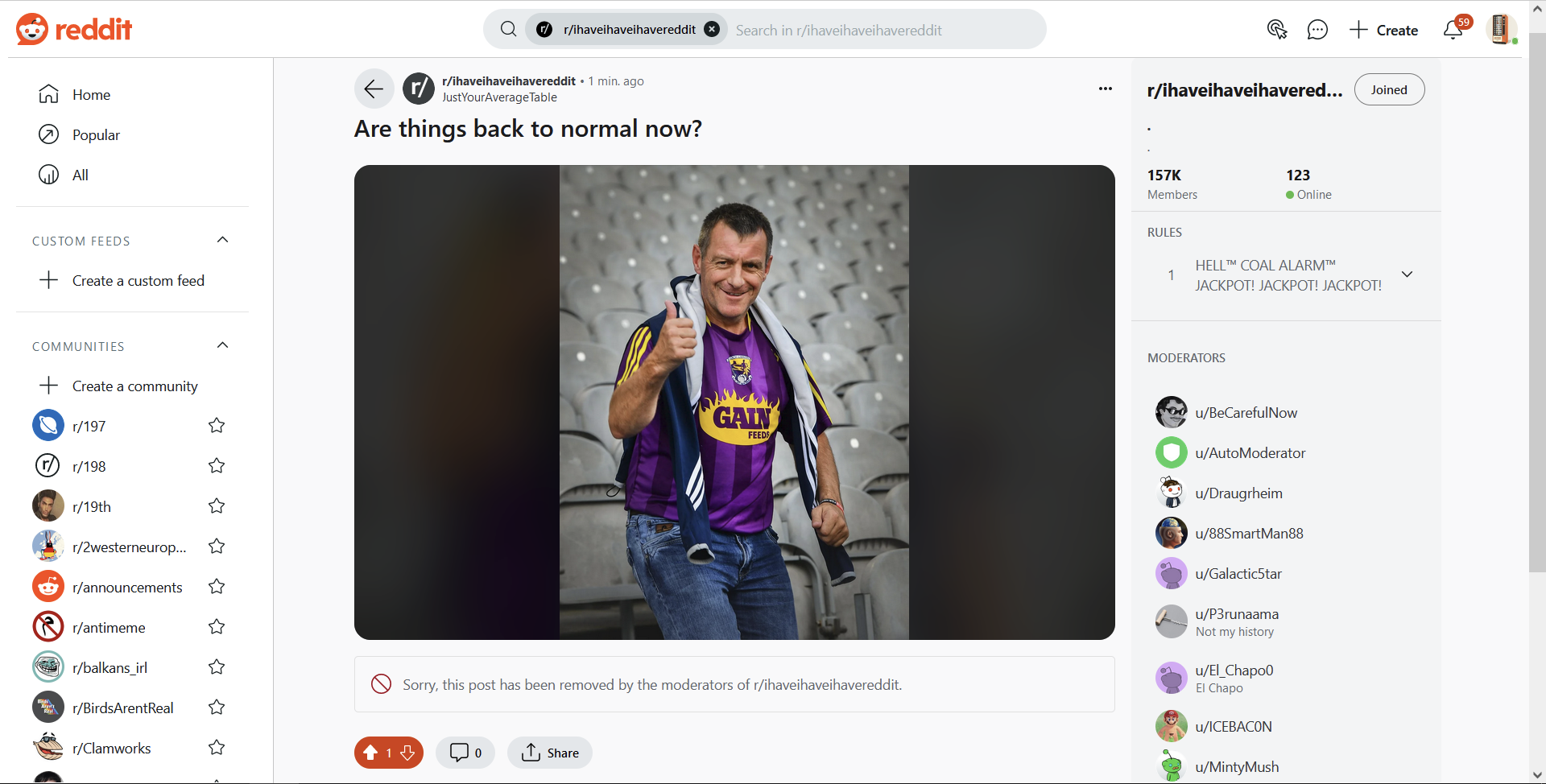Image resolution: width=1546 pixels, height=784 pixels.
Task: Go back with the arrow button
Action: click(x=374, y=89)
